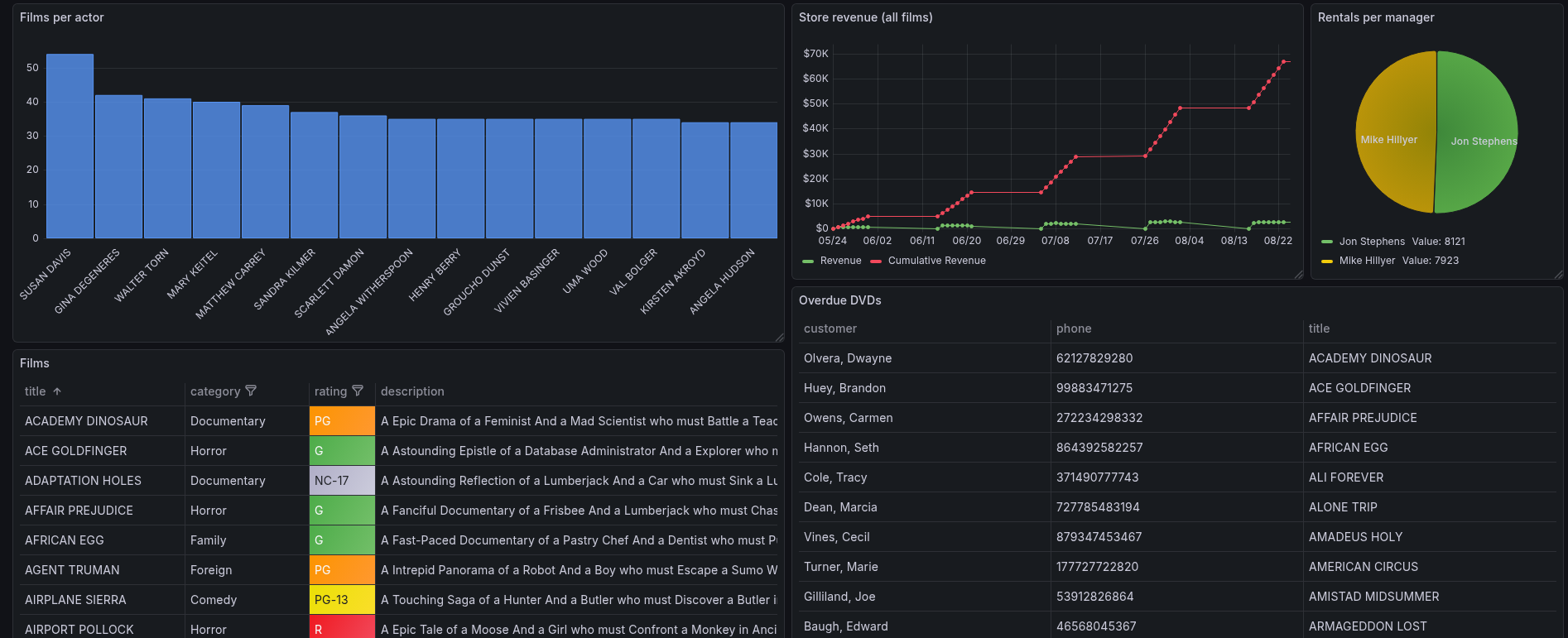Click the red R rating cell
Screen dimensions: 1568x638
pyautogui.click(x=342, y=629)
